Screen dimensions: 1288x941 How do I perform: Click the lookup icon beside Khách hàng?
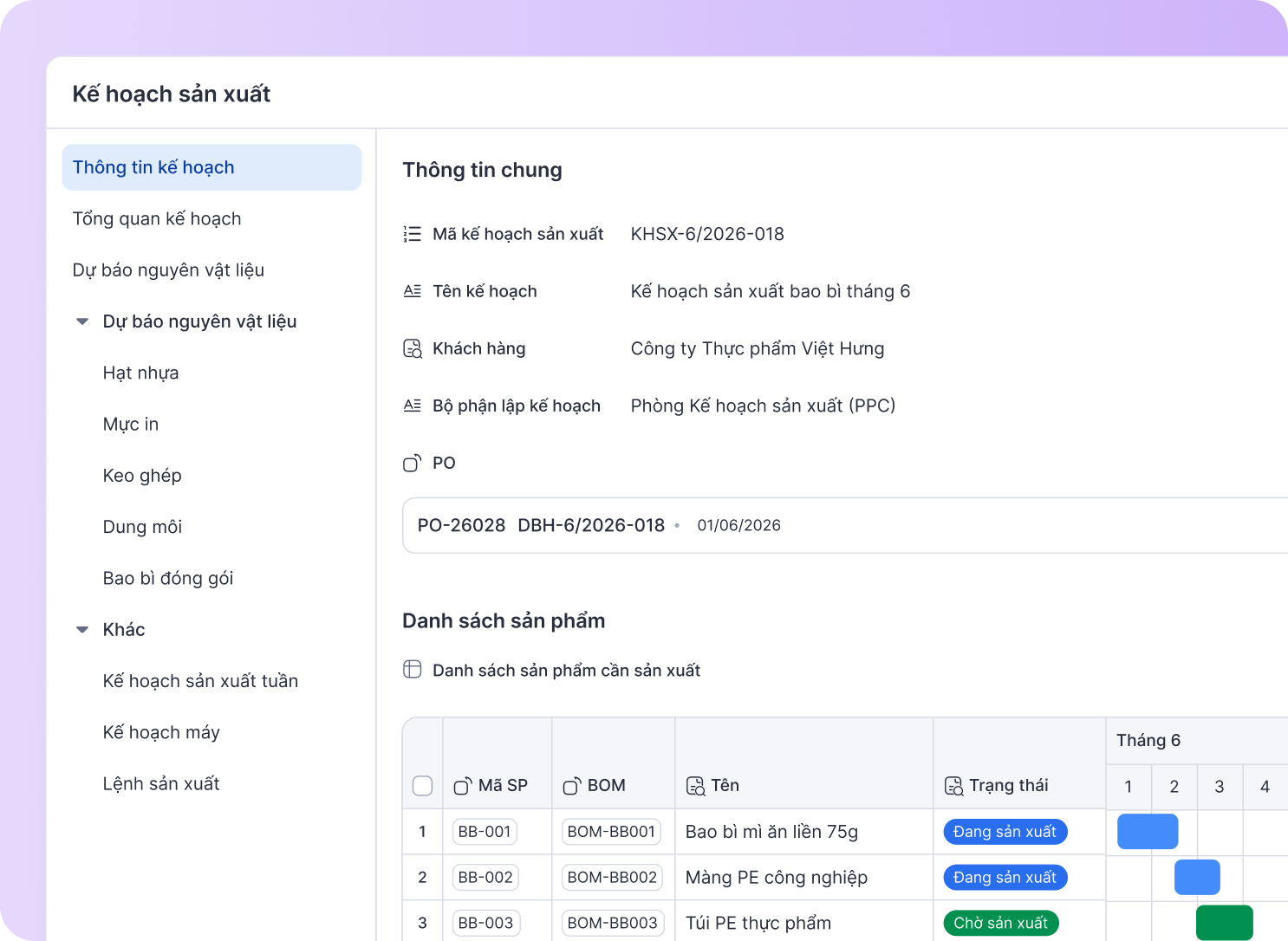pos(413,348)
